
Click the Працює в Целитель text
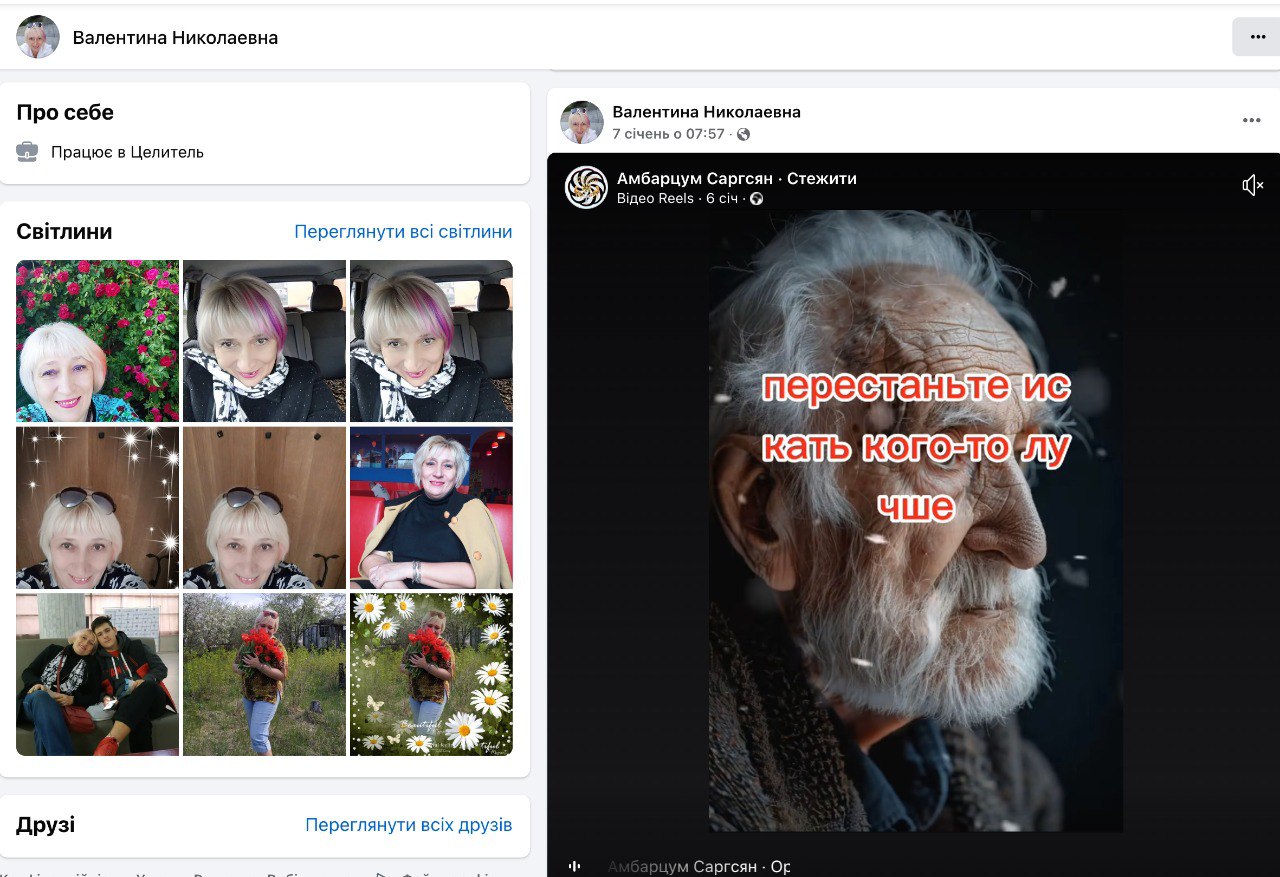tap(127, 152)
